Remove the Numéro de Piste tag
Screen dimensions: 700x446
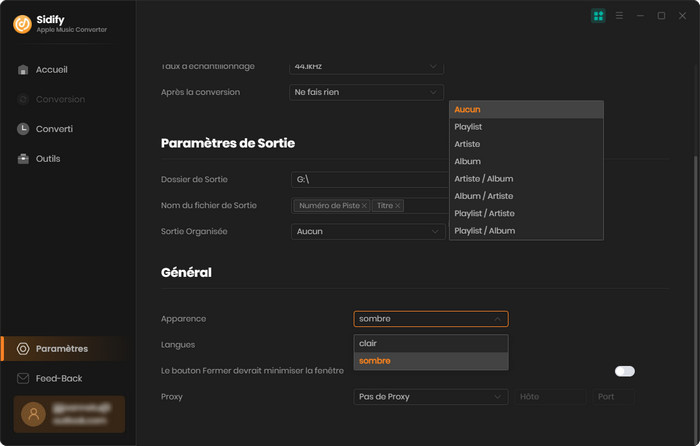364,206
